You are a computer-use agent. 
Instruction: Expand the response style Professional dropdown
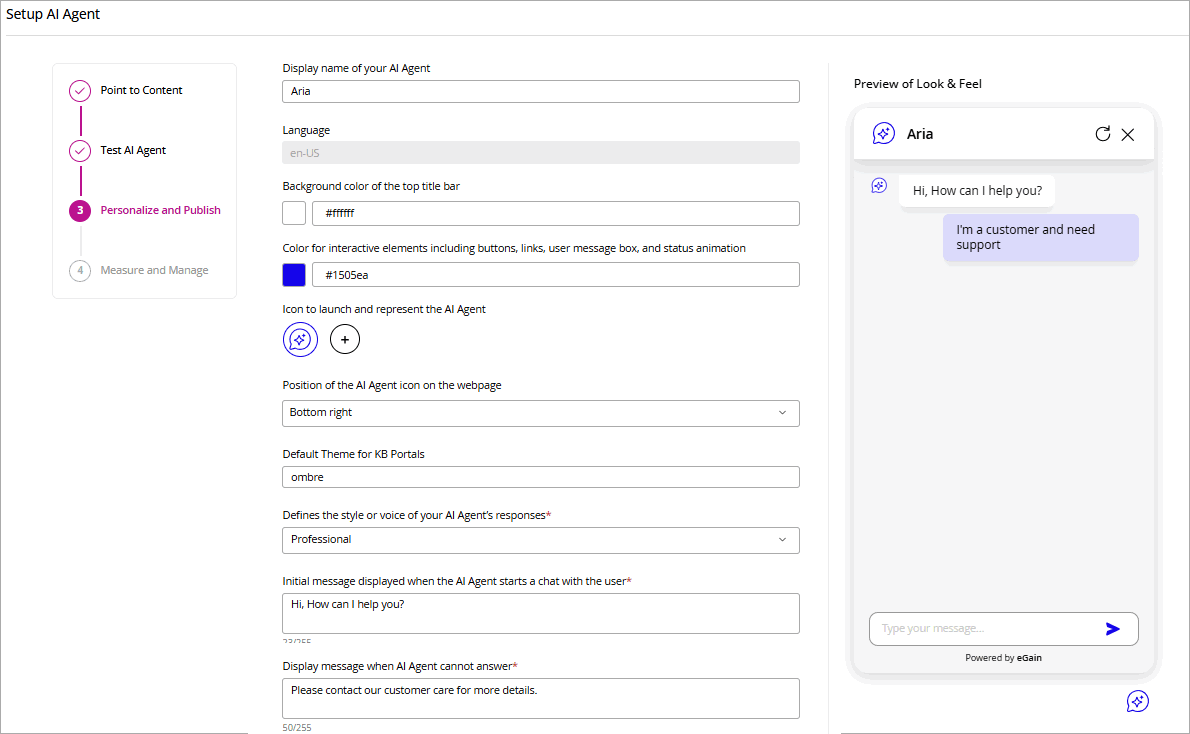540,540
